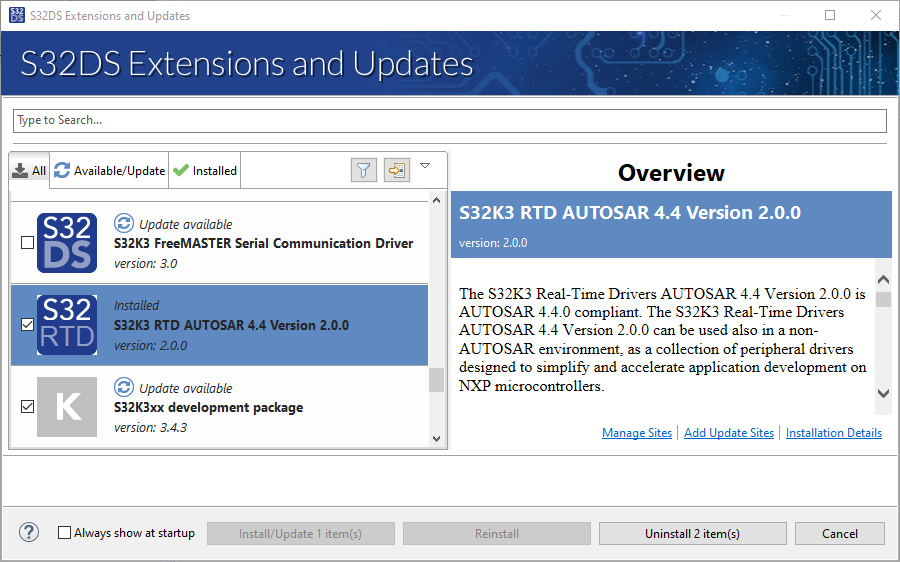This screenshot has height=562, width=900.
Task: Click the overview description scrollbar thumb
Action: (x=883, y=299)
